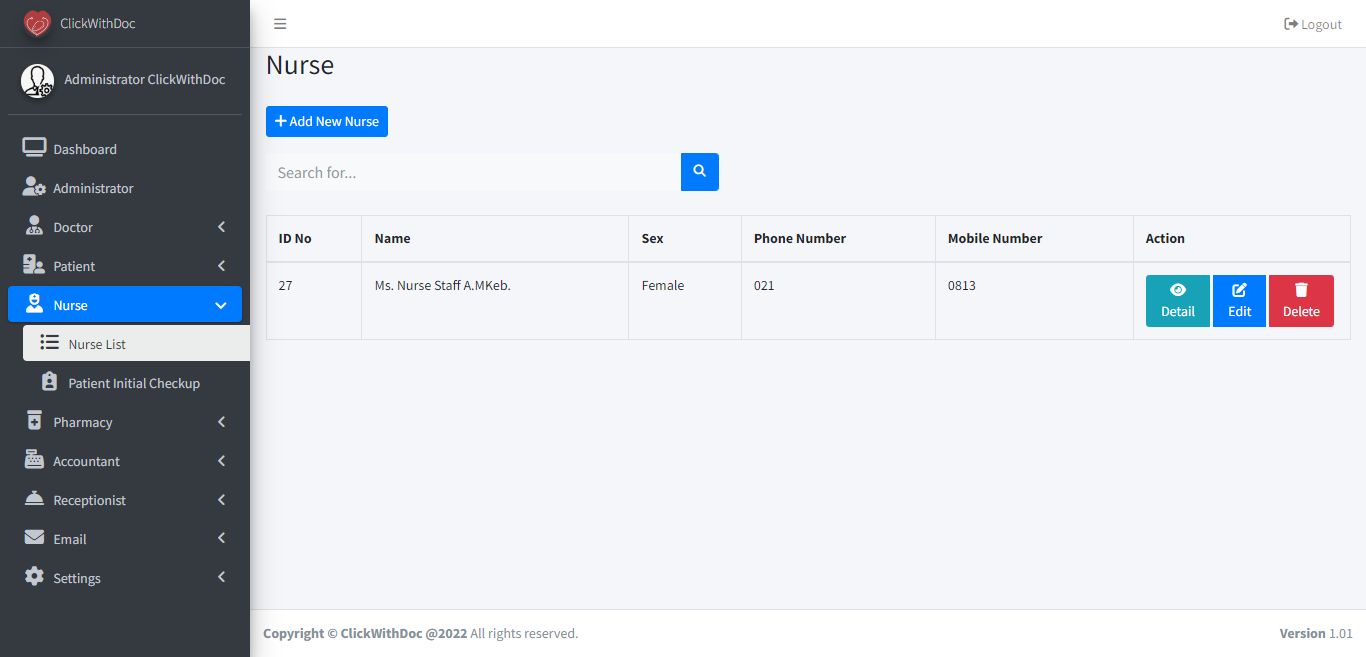Open the Dashboard monitor icon
Image resolution: width=1366 pixels, height=657 pixels.
pyautogui.click(x=34, y=149)
